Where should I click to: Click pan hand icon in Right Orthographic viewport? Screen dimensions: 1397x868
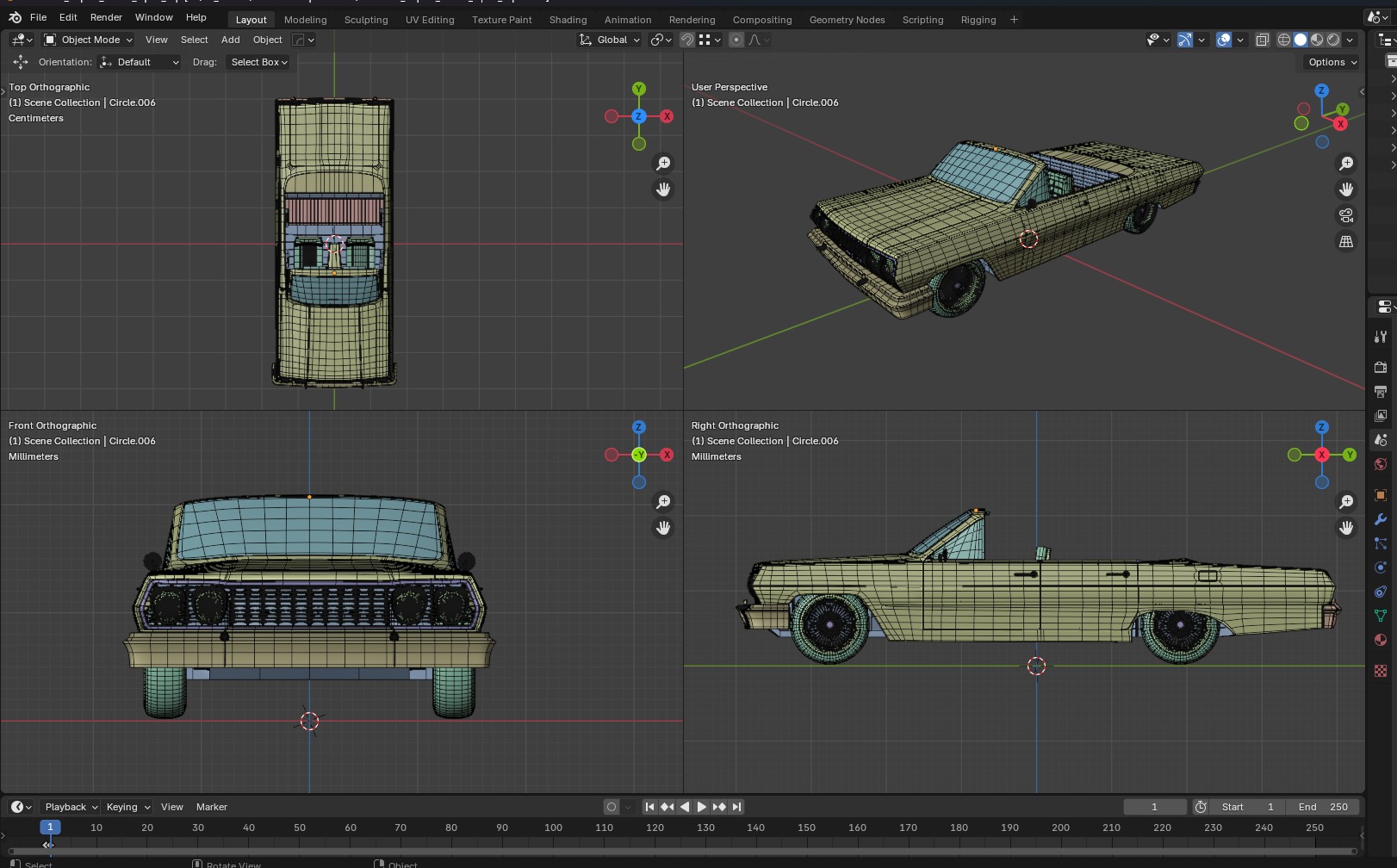pyautogui.click(x=1346, y=528)
